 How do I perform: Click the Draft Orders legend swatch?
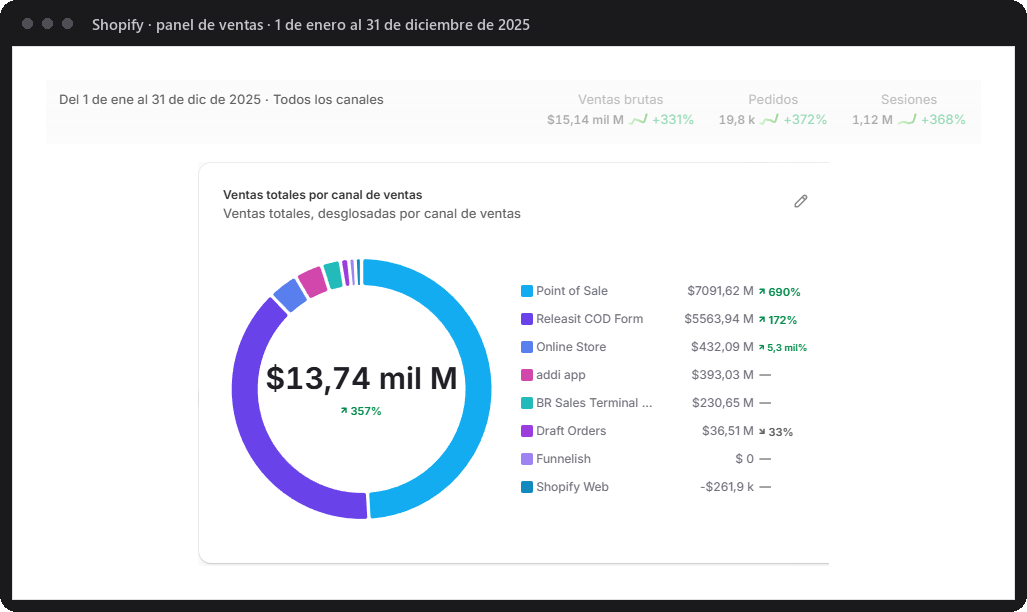[527, 431]
